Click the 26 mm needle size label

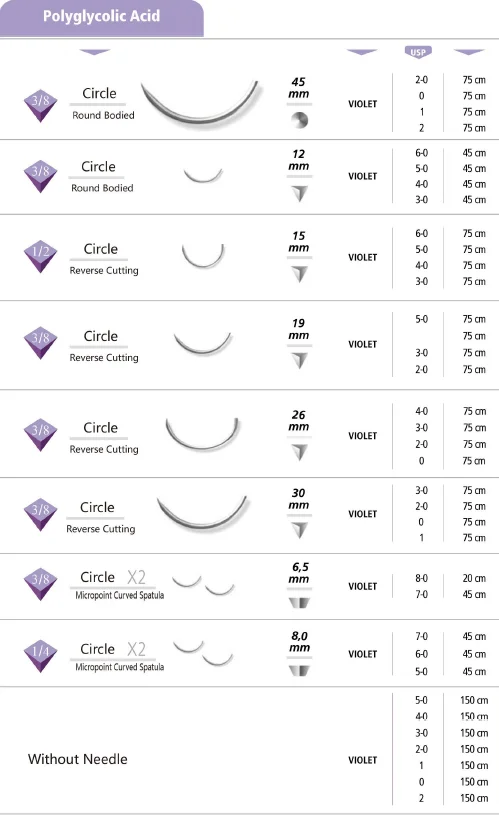point(299,420)
